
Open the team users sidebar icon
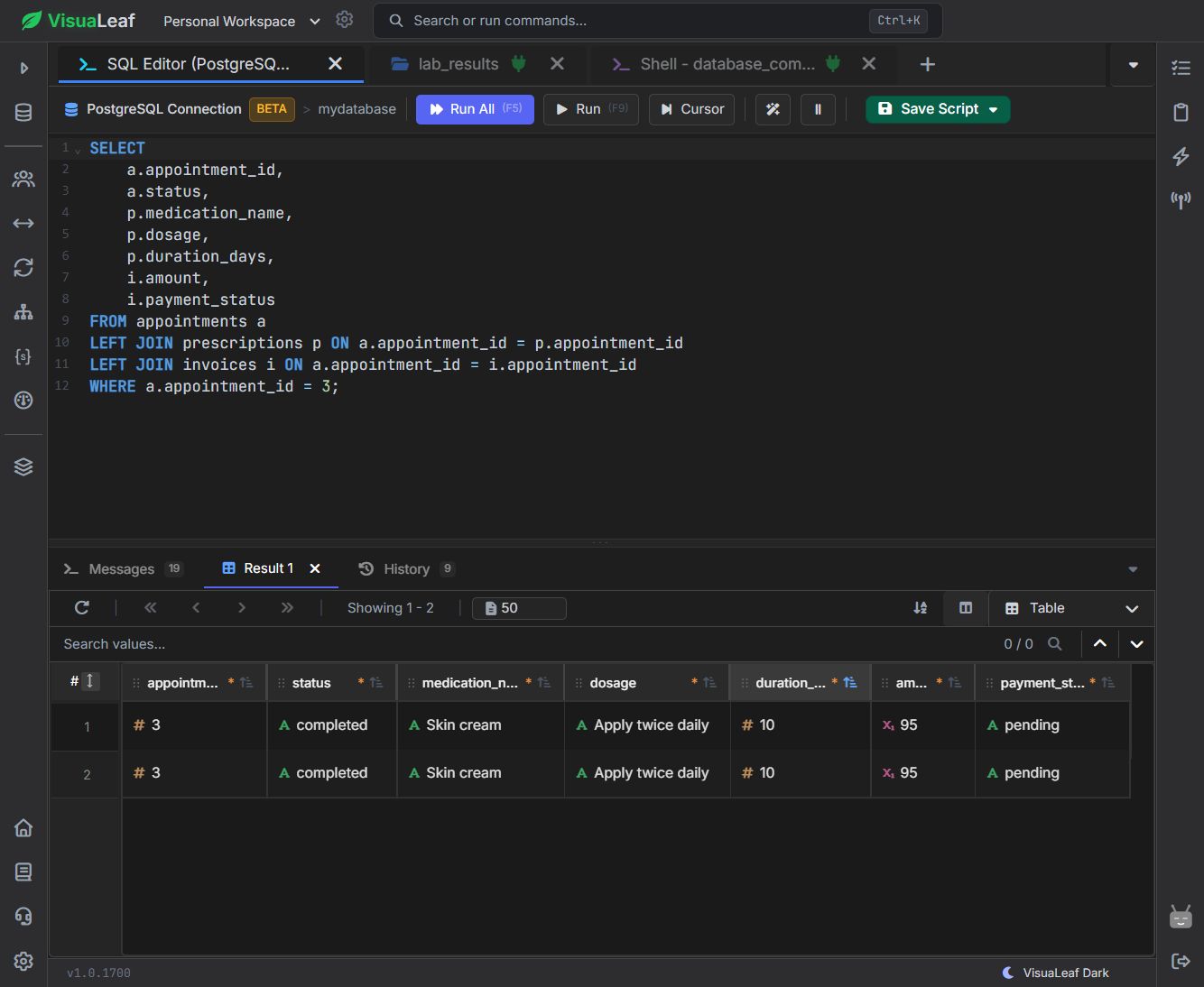coord(23,179)
